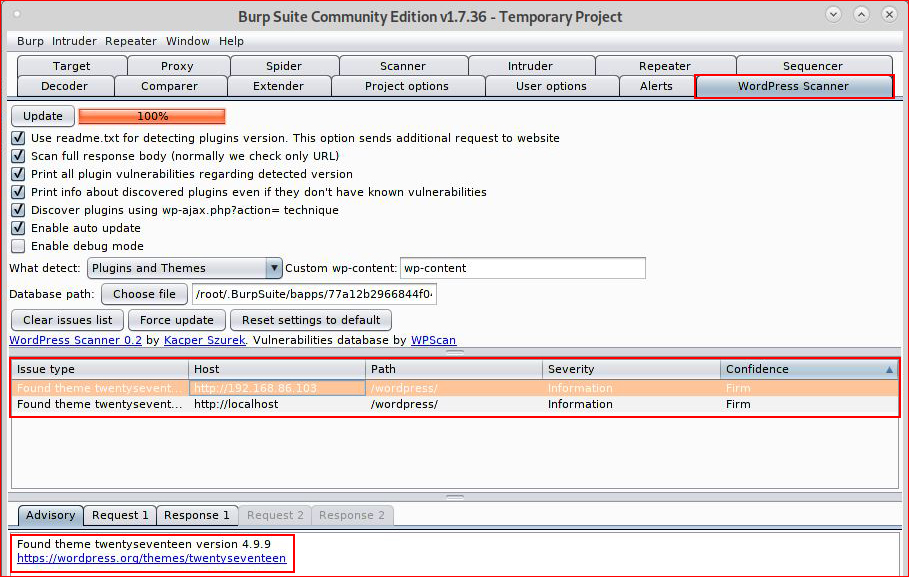Open the Kacper Szurek author link
The image size is (909, 577).
[x=205, y=340]
